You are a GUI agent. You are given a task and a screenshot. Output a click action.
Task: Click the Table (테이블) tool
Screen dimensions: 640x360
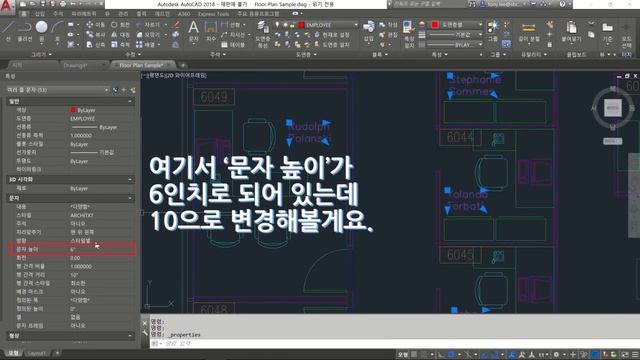(233, 44)
